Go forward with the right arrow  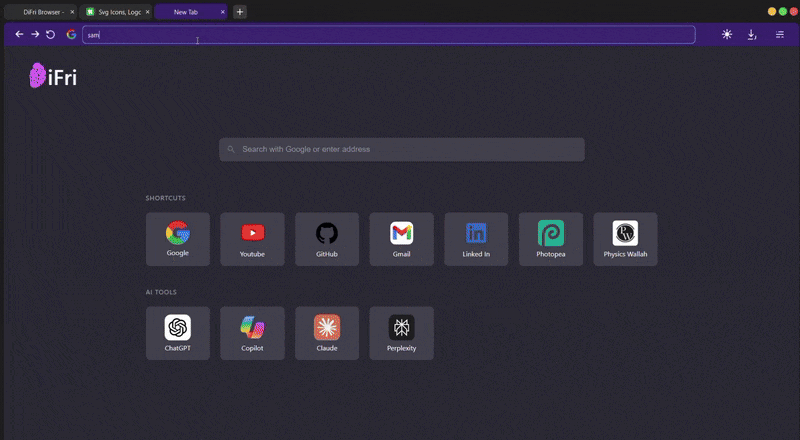coord(35,34)
